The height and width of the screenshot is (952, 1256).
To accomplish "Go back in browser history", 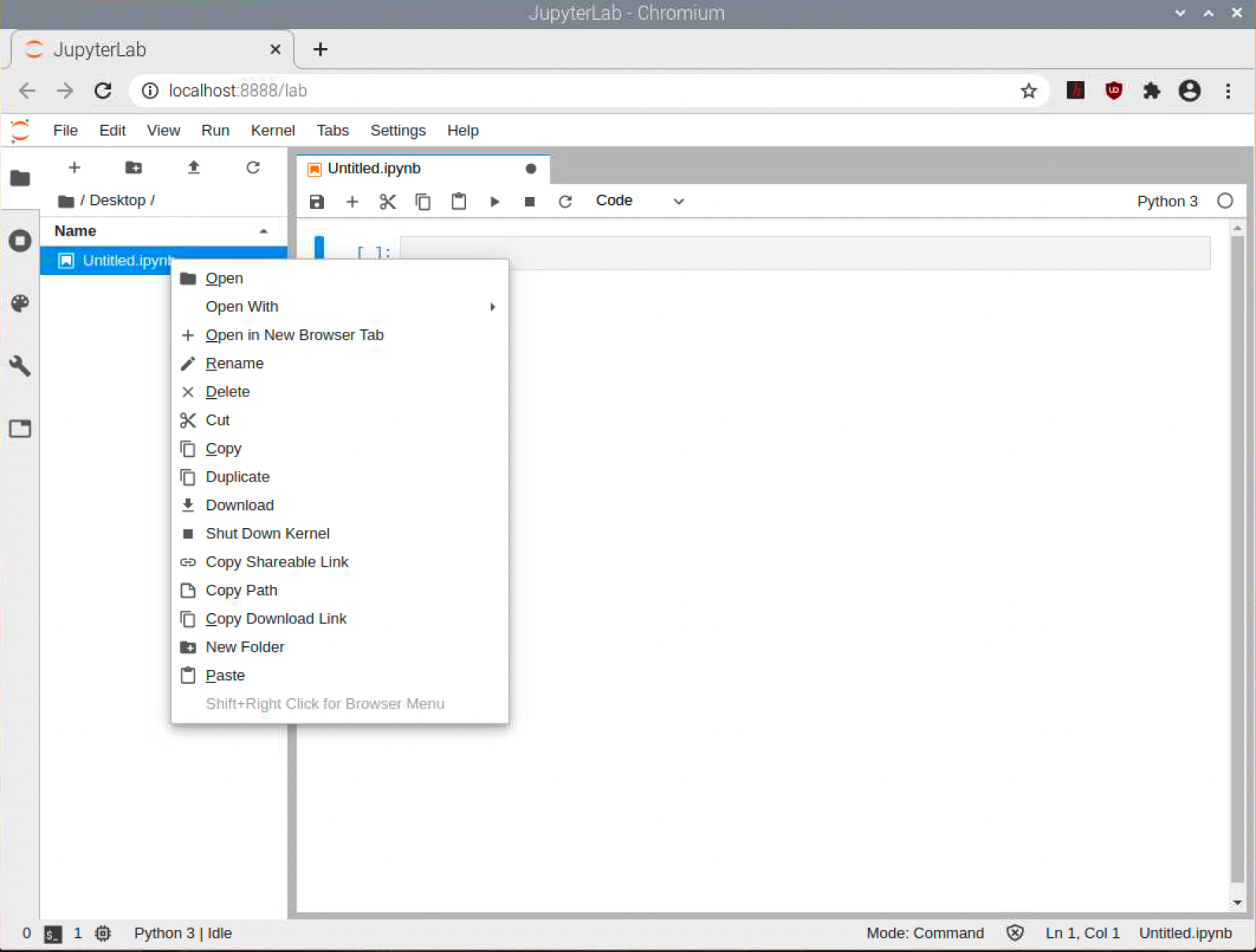I will [x=27, y=91].
